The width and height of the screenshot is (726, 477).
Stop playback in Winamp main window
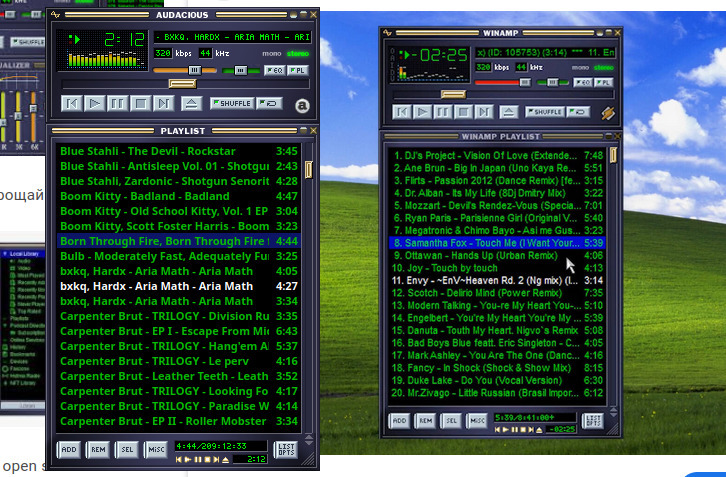[463, 112]
